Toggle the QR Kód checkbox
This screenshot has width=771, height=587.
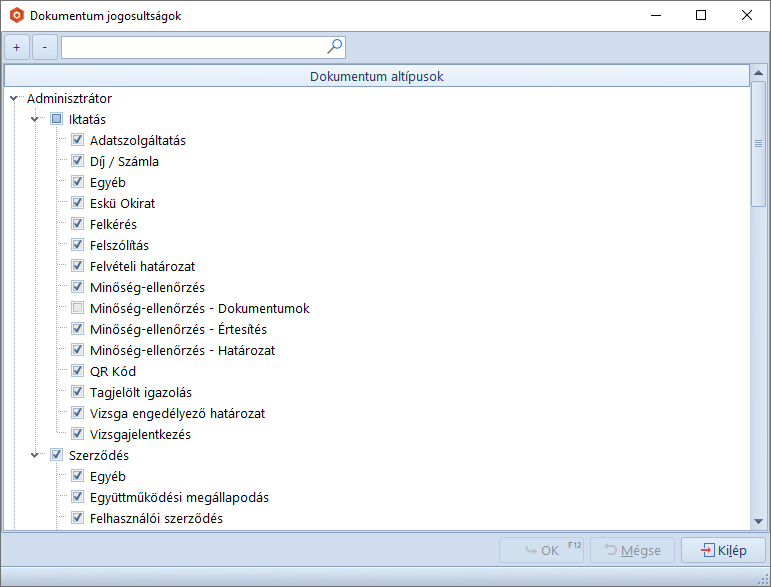(77, 371)
